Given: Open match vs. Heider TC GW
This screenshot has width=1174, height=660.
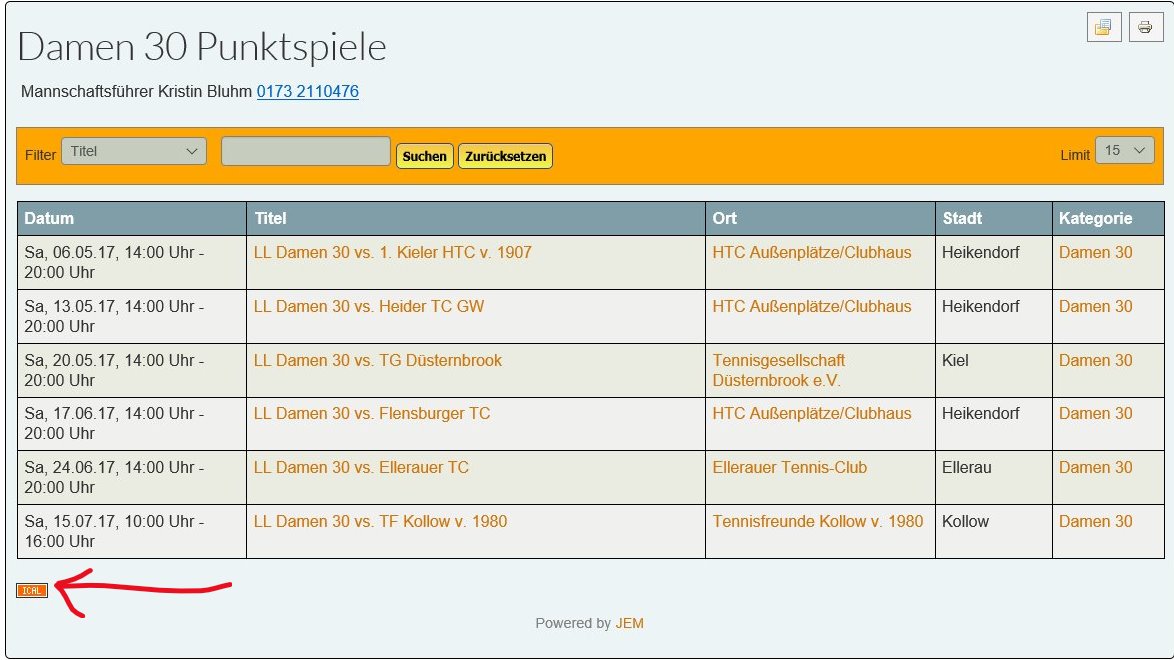Looking at the screenshot, I should 368,307.
